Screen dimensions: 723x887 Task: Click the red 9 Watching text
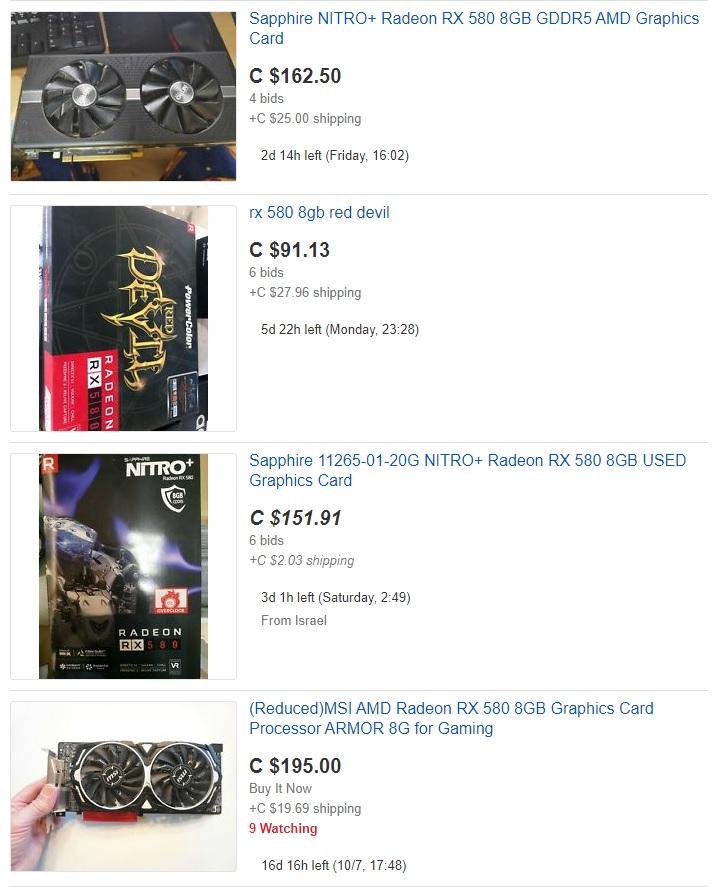click(x=283, y=829)
